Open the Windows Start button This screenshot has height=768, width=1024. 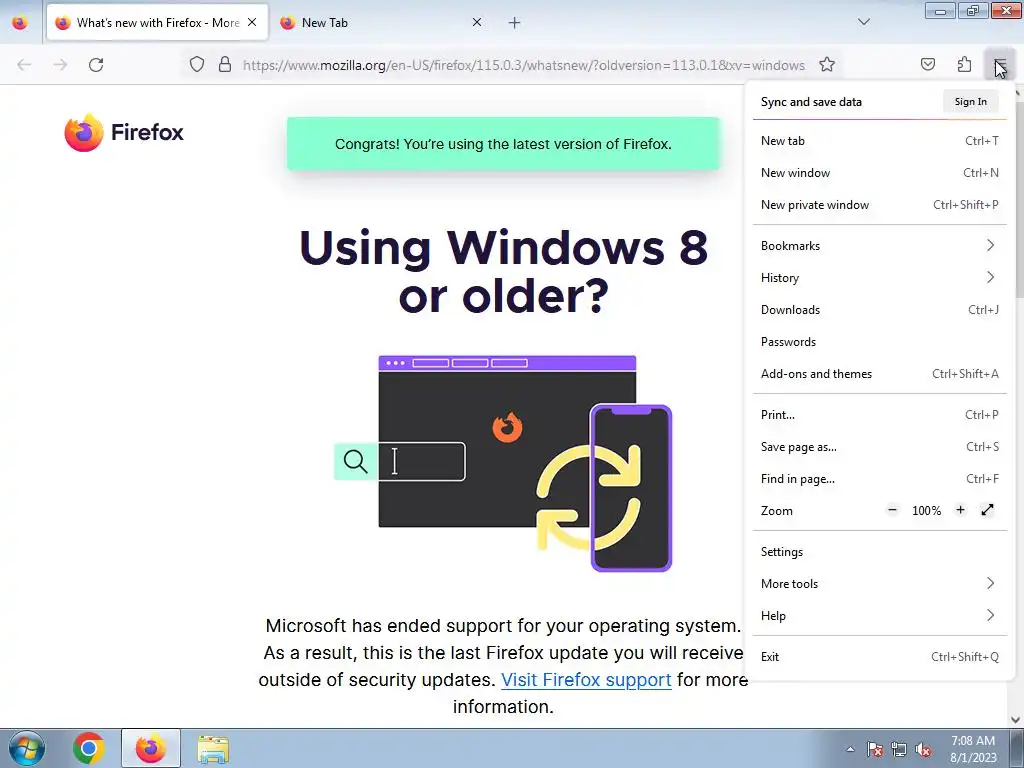click(27, 748)
